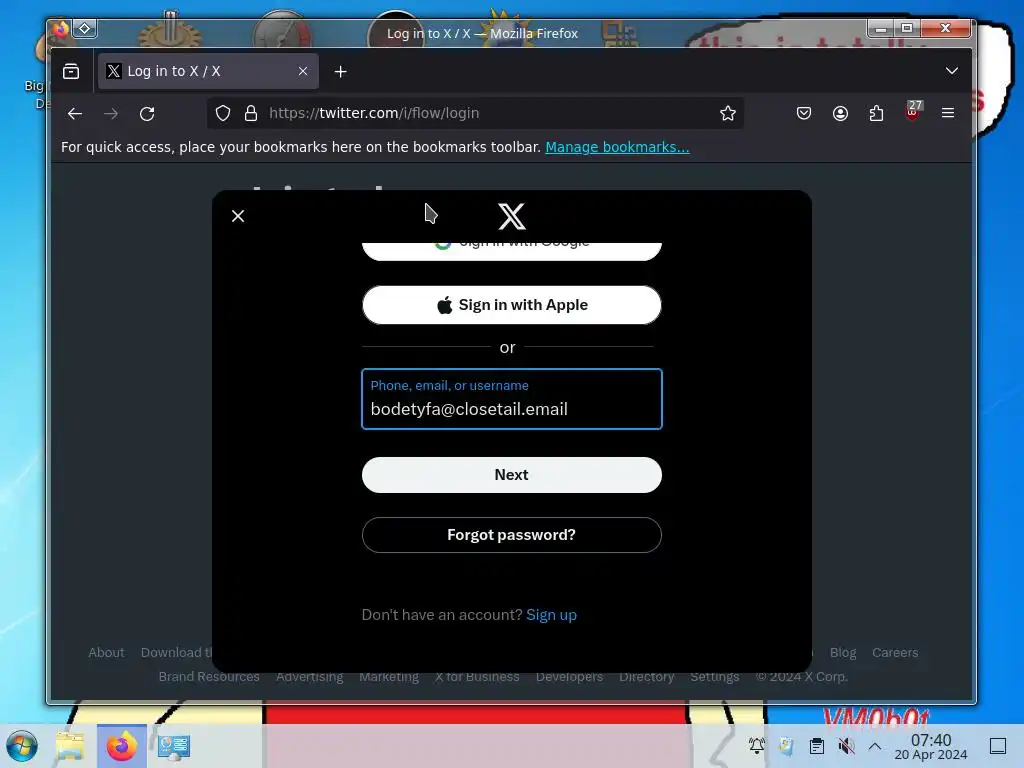This screenshot has width=1024, height=768.
Task: Sign in with Apple
Action: (512, 305)
